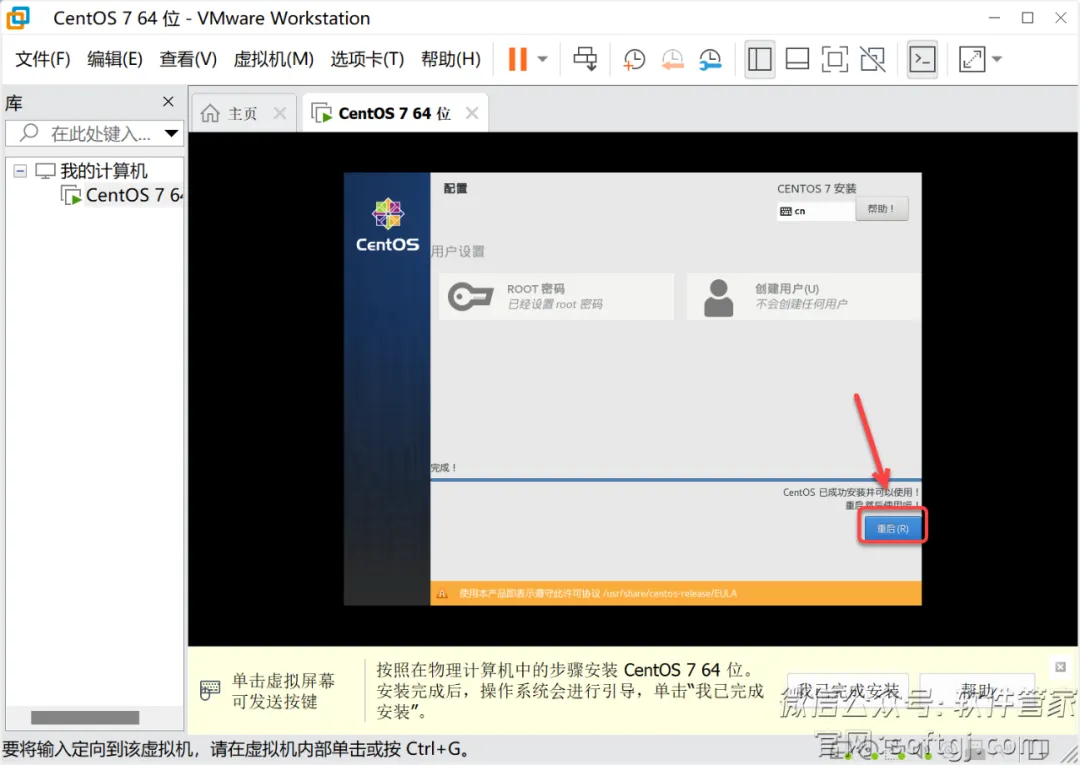Click the key icon for ROOT password
This screenshot has width=1080, height=765.
coord(470,297)
